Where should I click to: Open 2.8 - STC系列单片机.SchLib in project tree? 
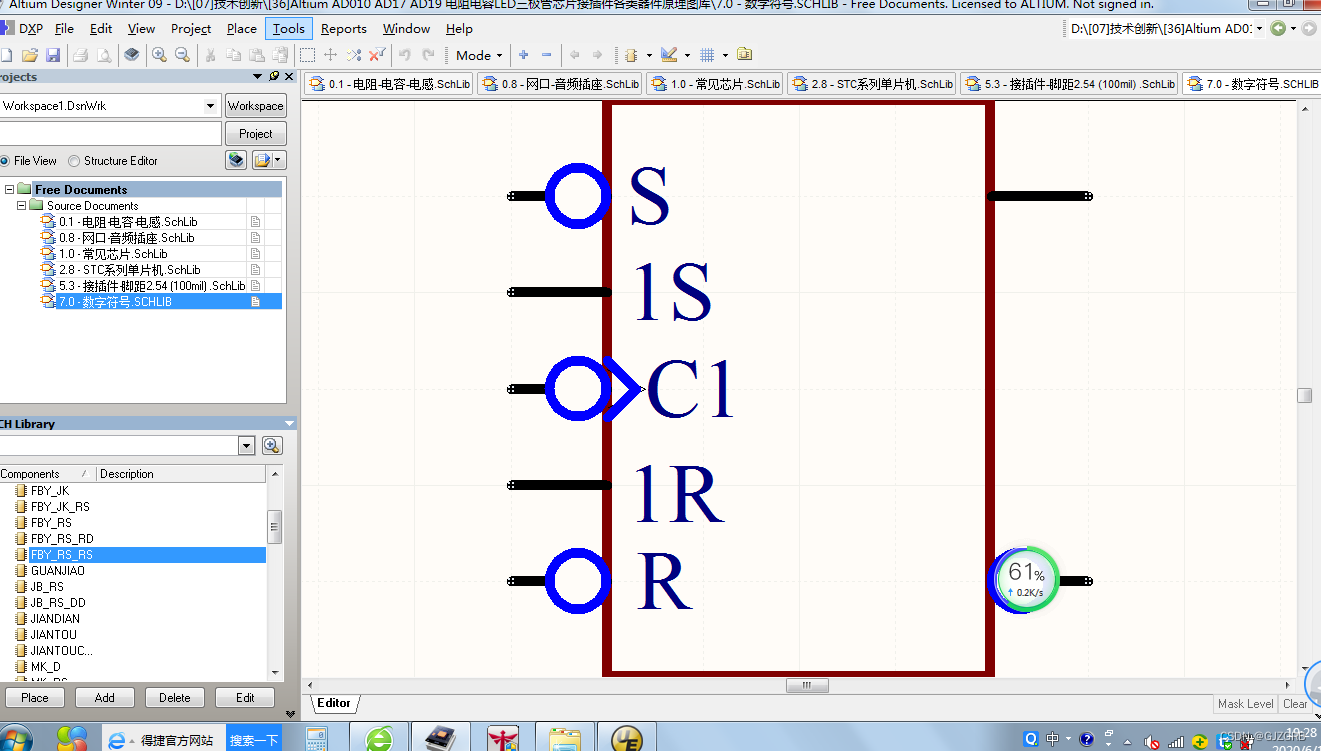pyautogui.click(x=129, y=270)
